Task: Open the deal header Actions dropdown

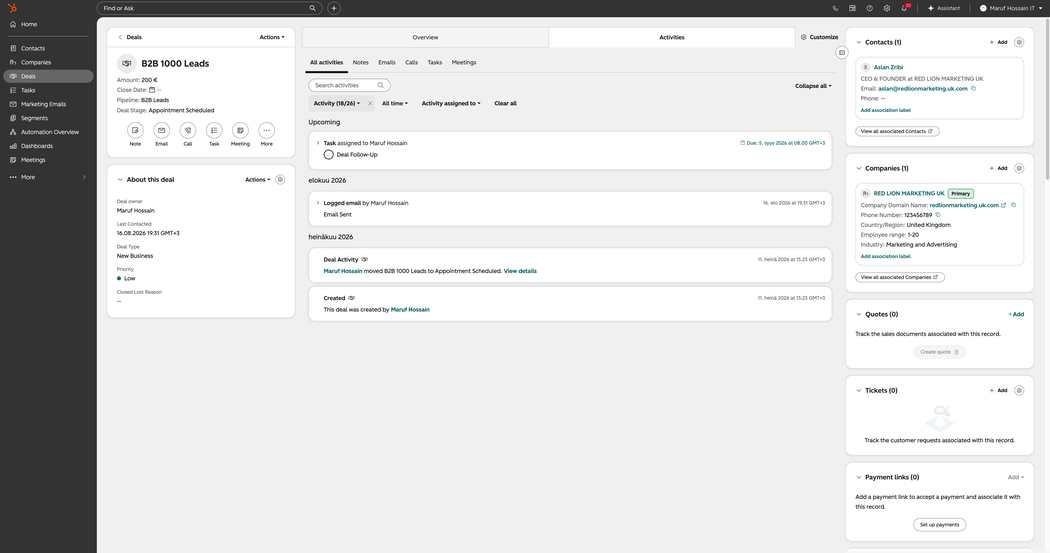Action: tap(272, 37)
